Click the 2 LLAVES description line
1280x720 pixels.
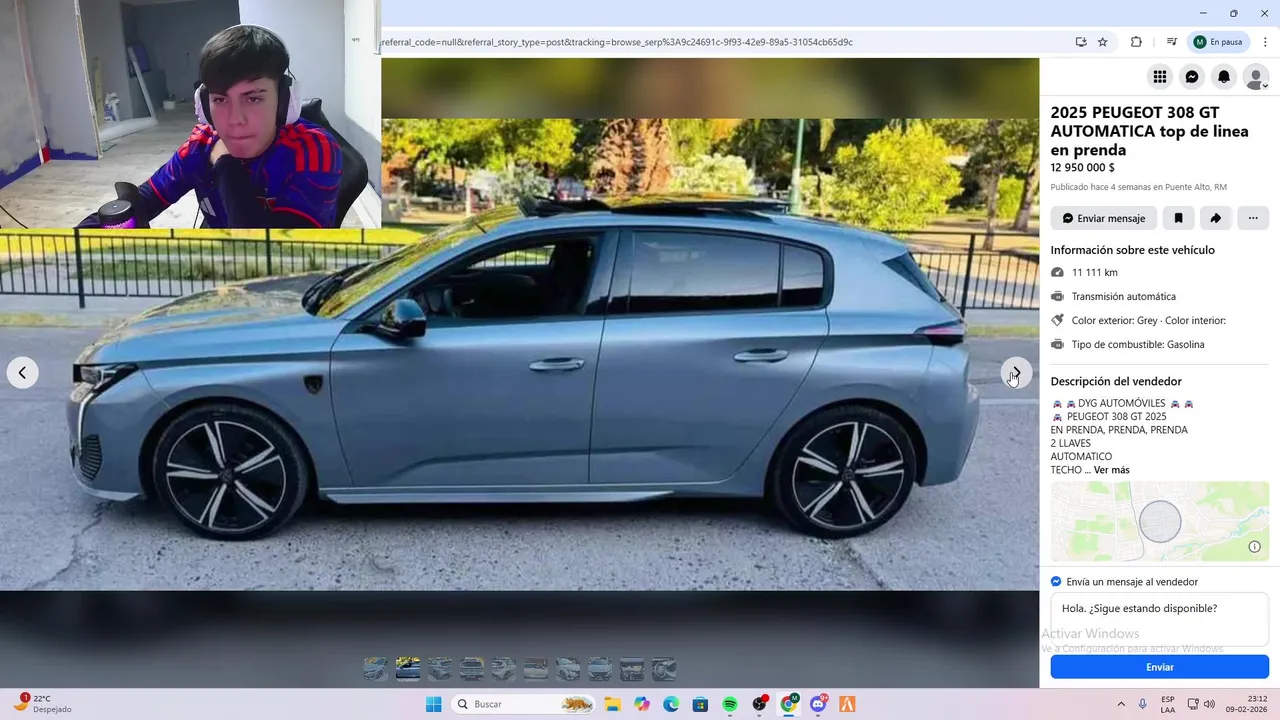(1071, 443)
